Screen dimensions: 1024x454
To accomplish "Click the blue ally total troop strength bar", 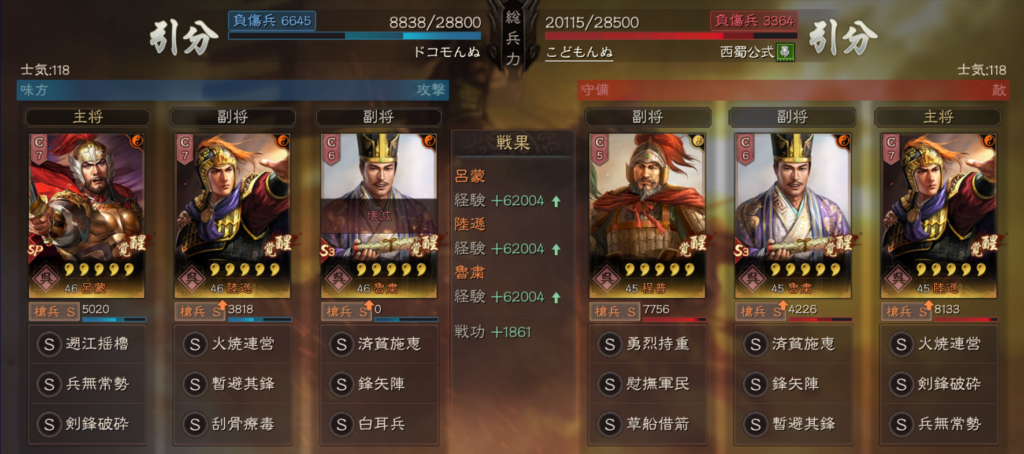I will [355, 37].
